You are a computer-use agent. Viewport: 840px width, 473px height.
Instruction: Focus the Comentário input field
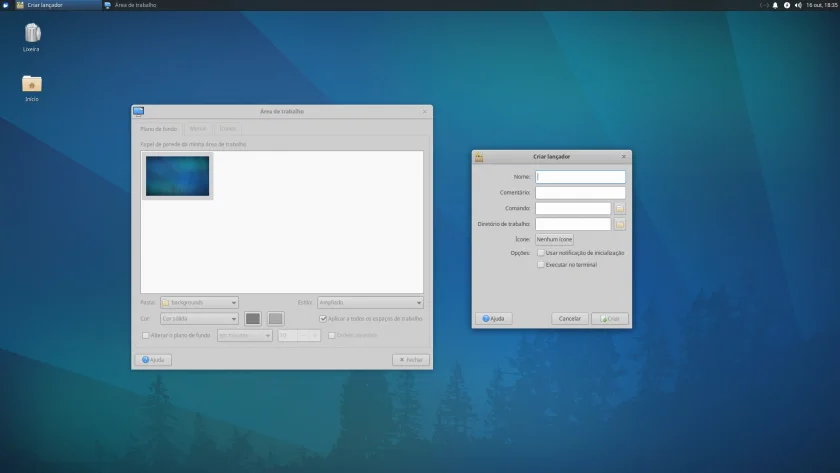click(580, 193)
